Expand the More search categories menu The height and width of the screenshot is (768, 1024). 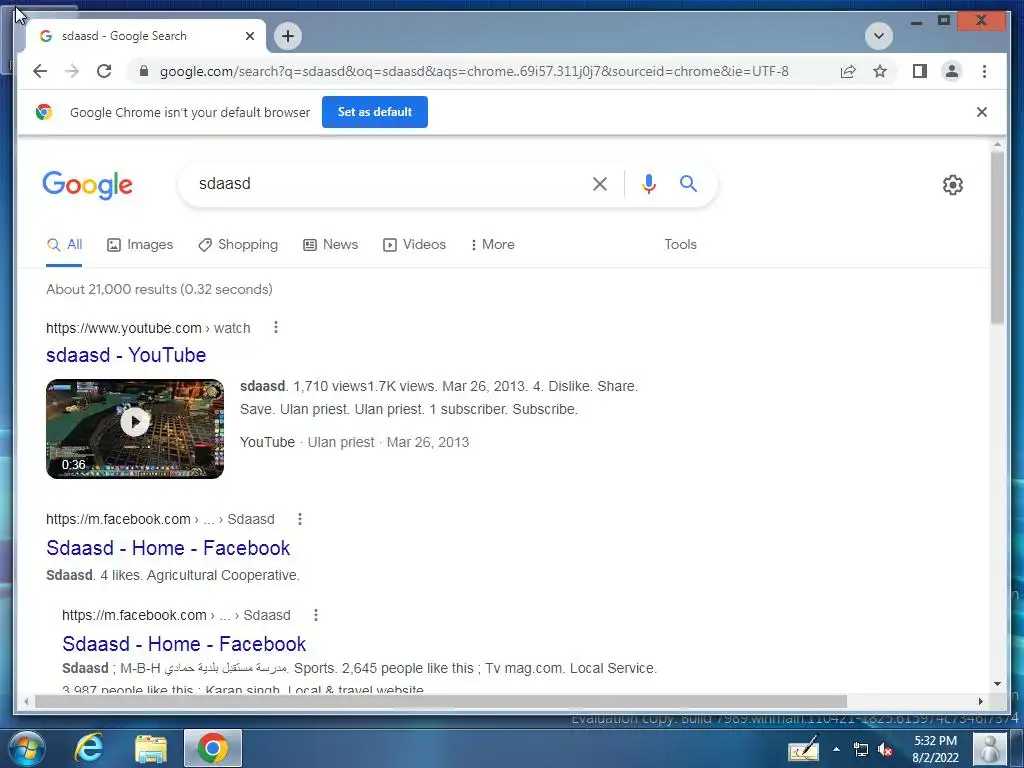click(x=492, y=245)
